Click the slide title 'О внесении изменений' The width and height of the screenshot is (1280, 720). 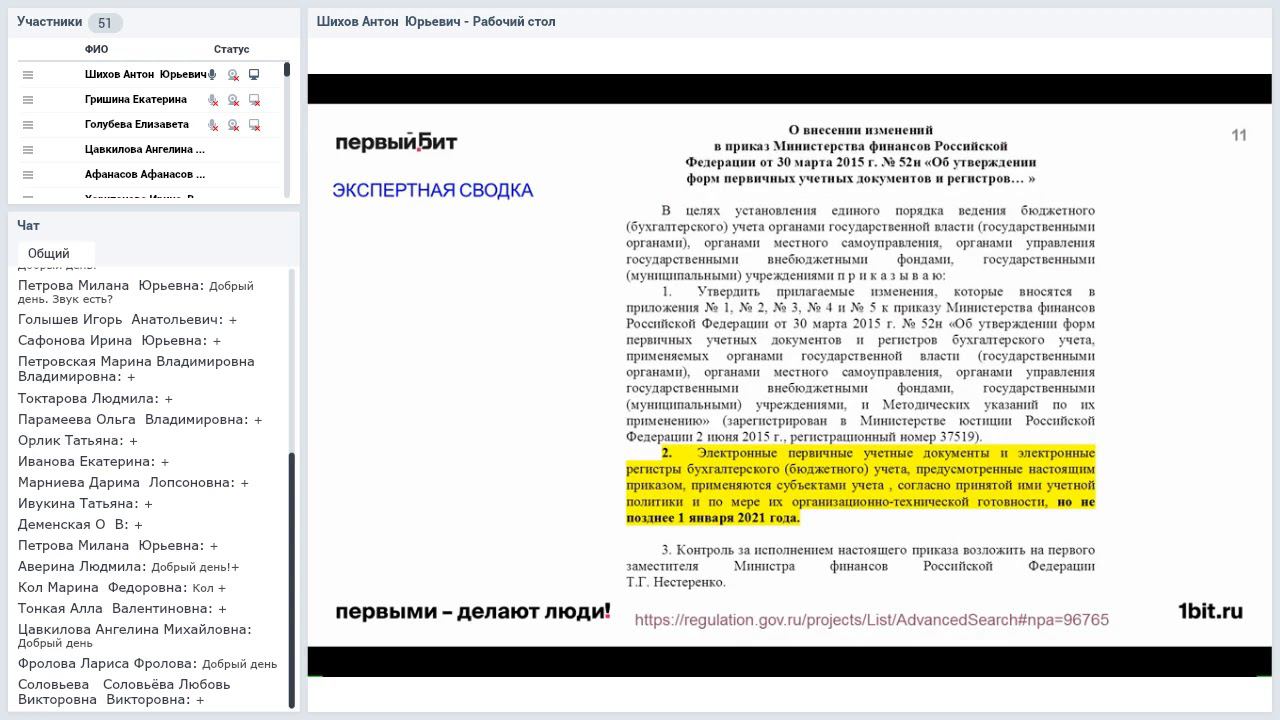tap(861, 130)
